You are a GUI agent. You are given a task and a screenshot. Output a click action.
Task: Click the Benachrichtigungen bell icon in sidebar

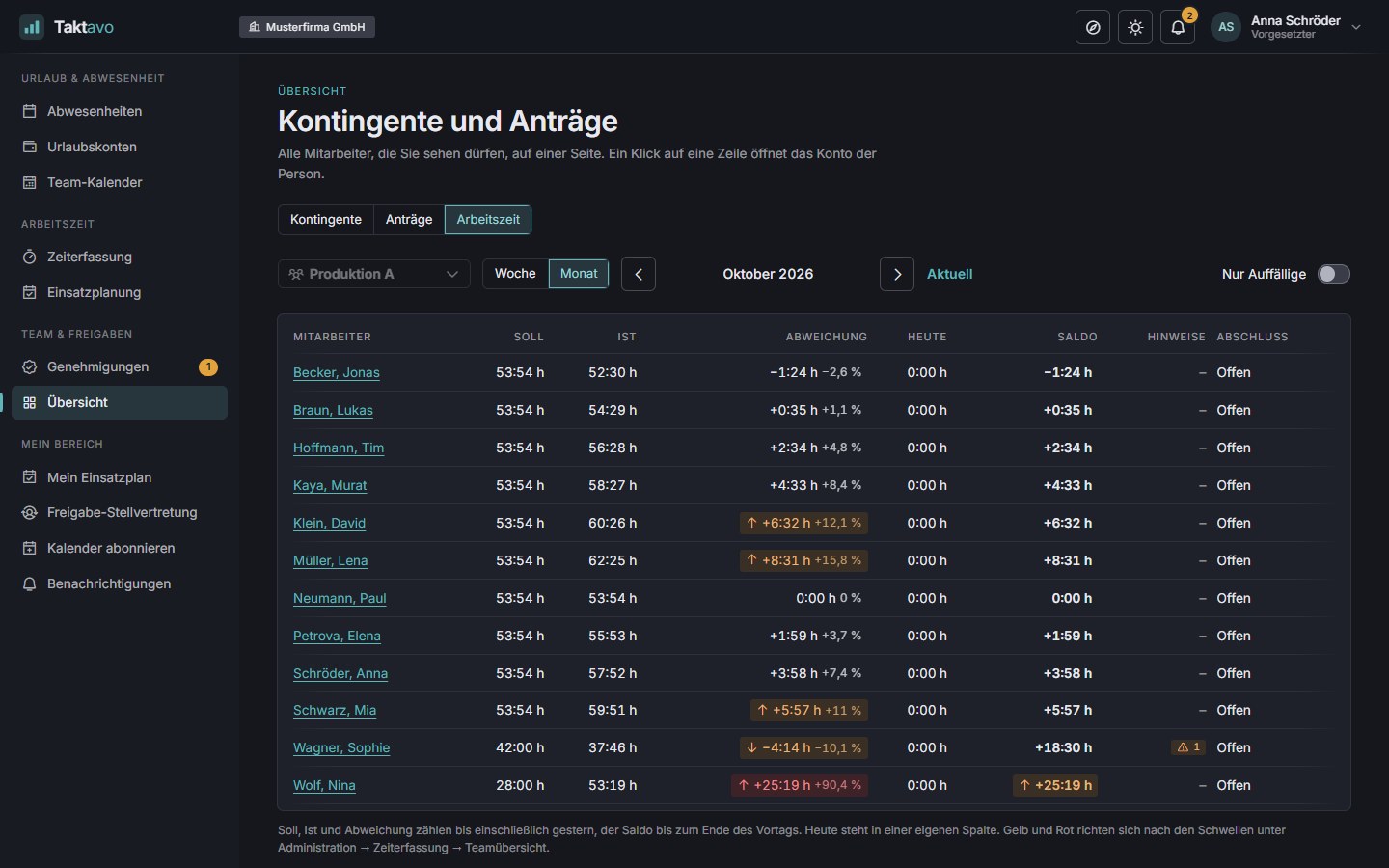click(x=30, y=583)
